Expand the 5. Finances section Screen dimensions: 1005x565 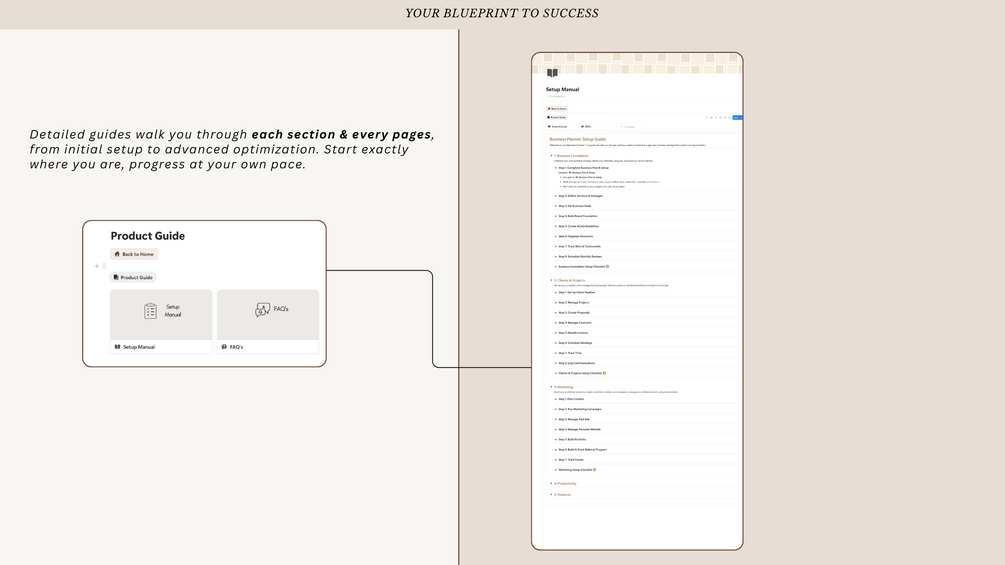coord(551,495)
